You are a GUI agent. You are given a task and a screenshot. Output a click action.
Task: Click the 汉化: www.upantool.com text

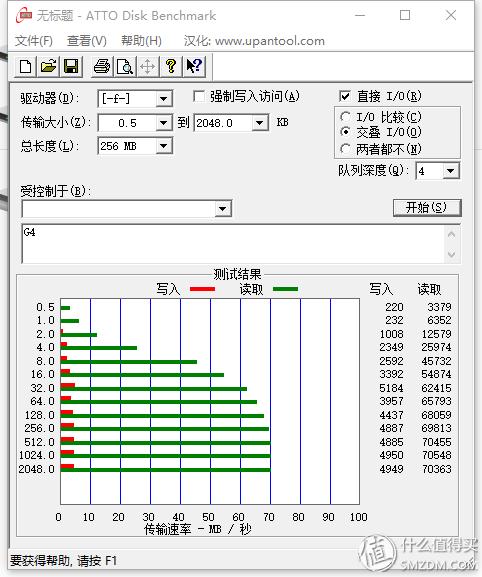[254, 40]
